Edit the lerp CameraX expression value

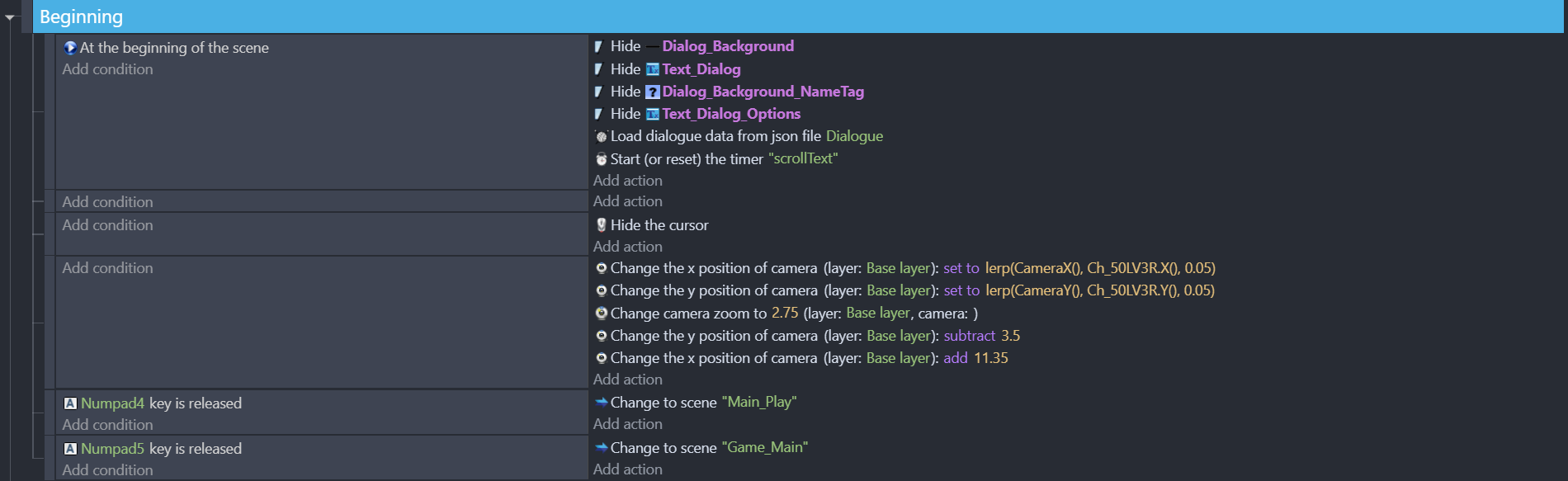(1100, 268)
